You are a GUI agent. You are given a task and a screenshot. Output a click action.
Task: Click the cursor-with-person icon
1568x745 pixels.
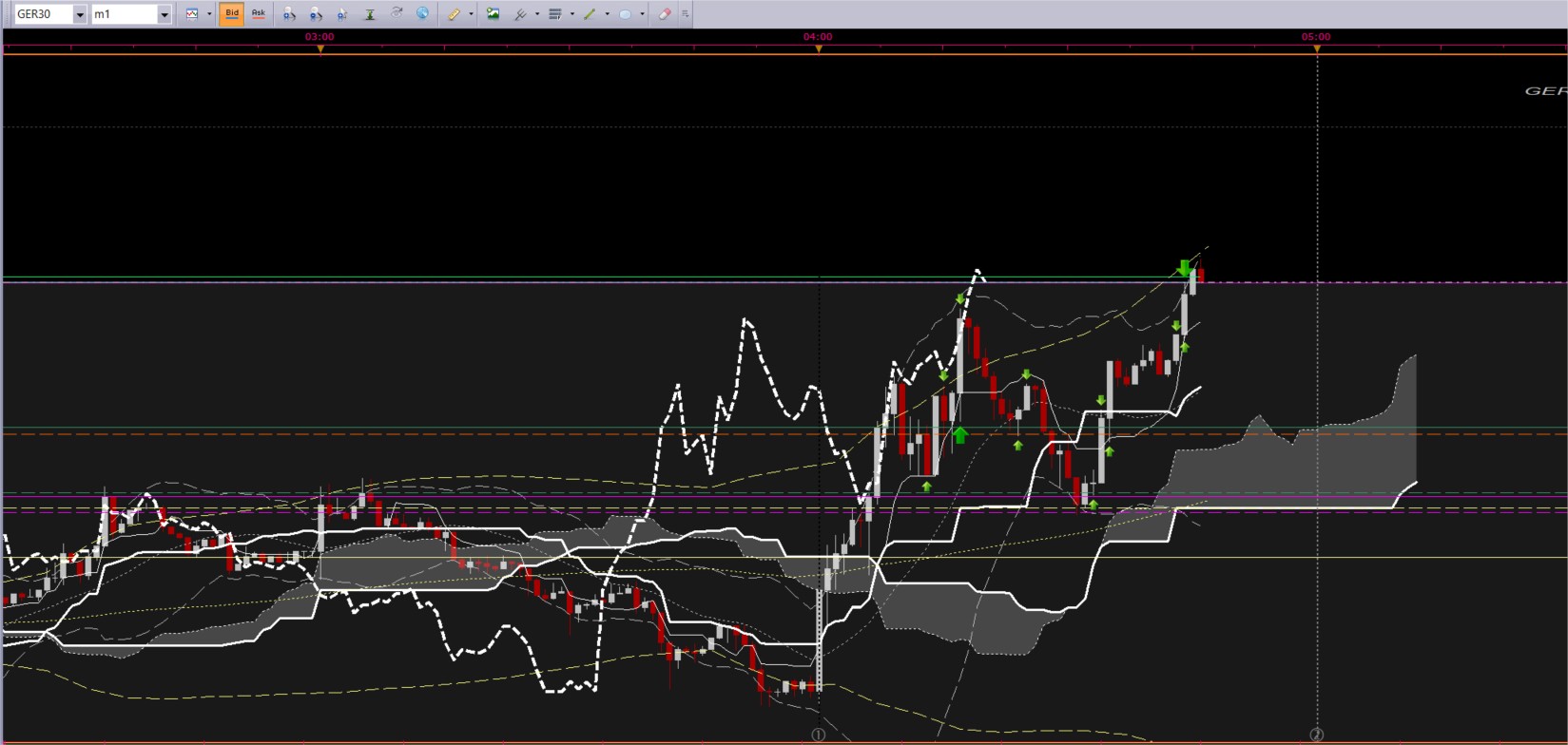point(342,14)
